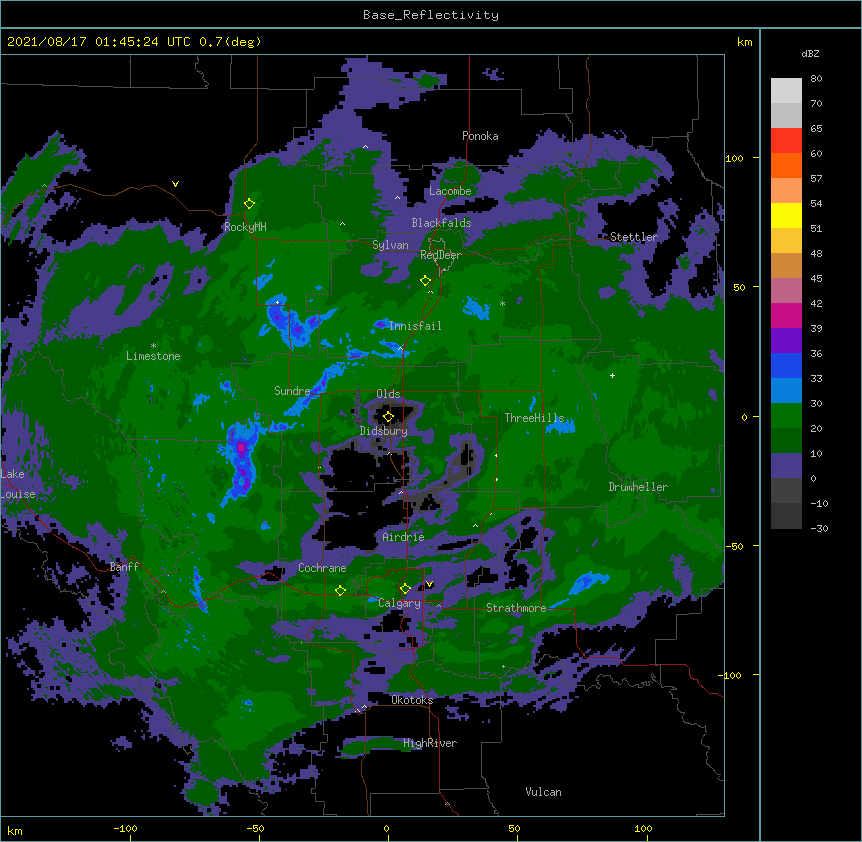
Task: Select the Innisfail label
Action: [x=415, y=326]
